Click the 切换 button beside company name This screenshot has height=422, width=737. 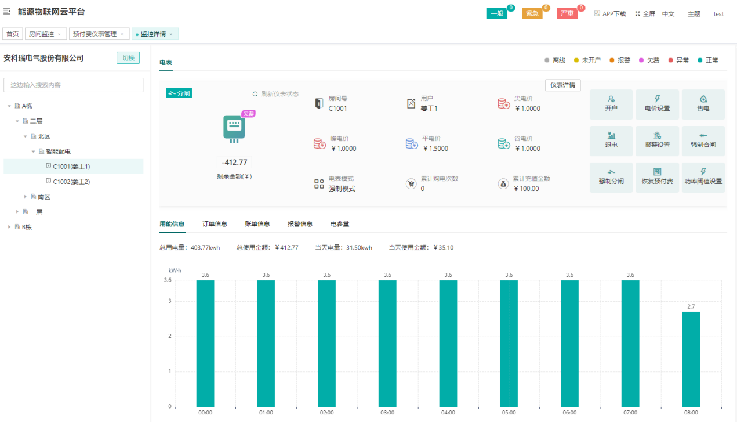[x=128, y=58]
